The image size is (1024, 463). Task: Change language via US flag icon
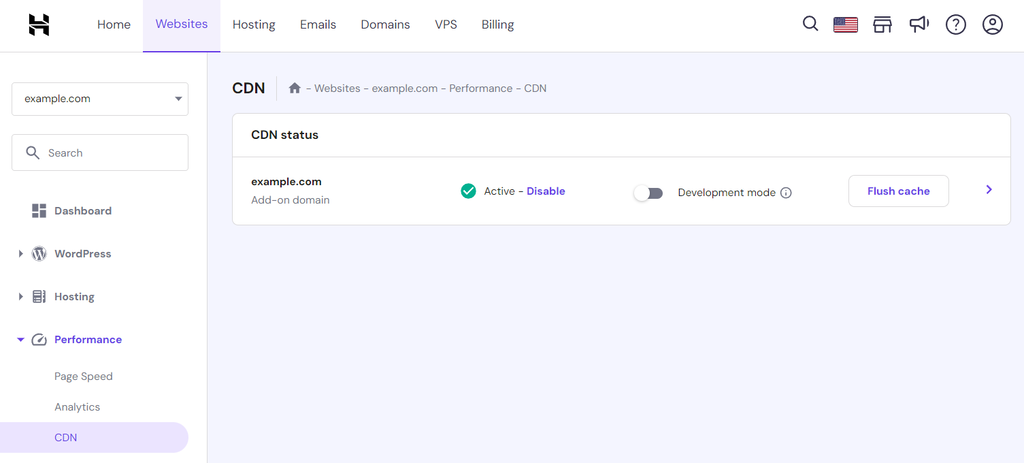point(845,25)
